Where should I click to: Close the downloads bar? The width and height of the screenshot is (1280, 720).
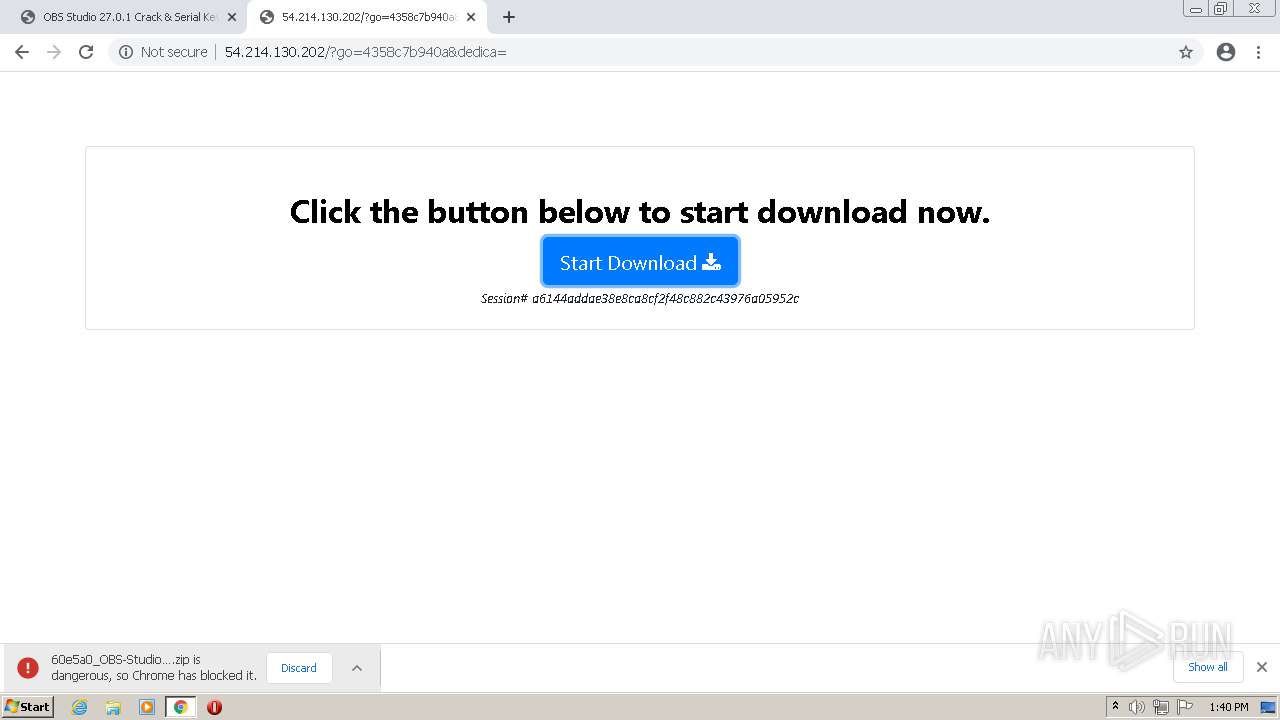click(x=1262, y=667)
